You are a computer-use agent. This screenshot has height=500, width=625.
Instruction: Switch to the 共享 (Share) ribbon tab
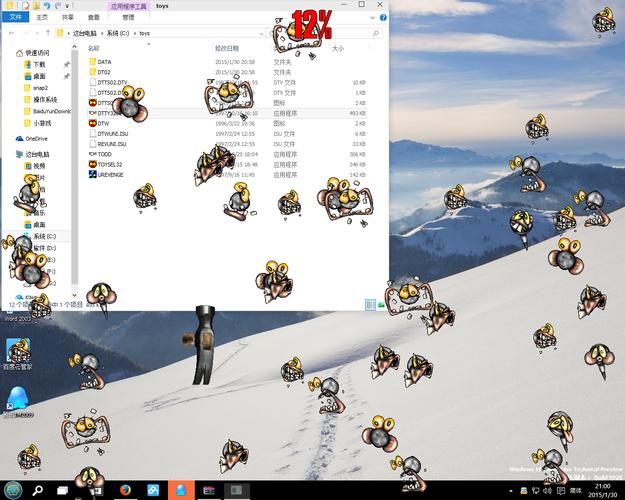[67, 17]
